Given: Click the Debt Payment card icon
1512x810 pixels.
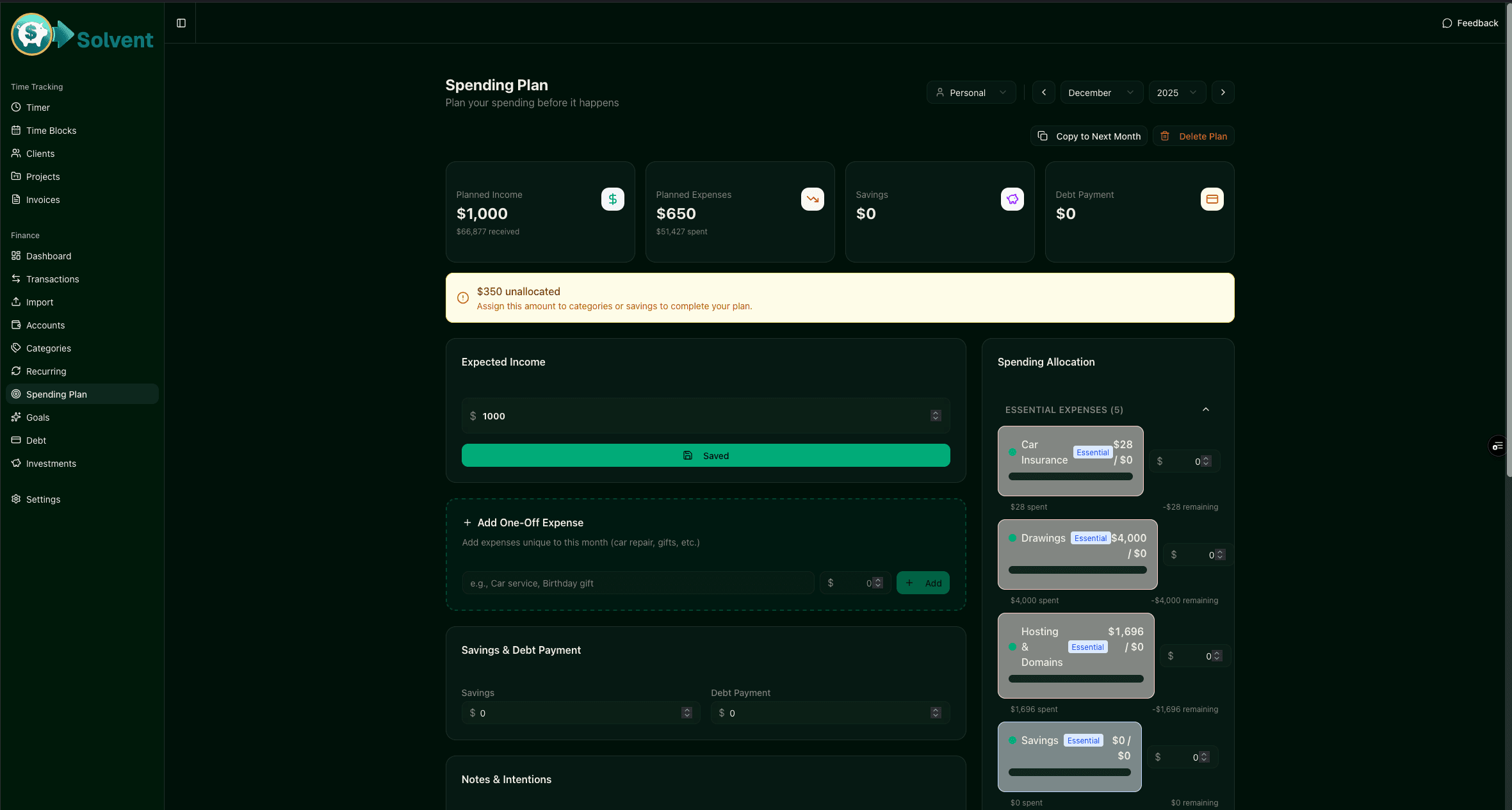Looking at the screenshot, I should click(x=1212, y=199).
